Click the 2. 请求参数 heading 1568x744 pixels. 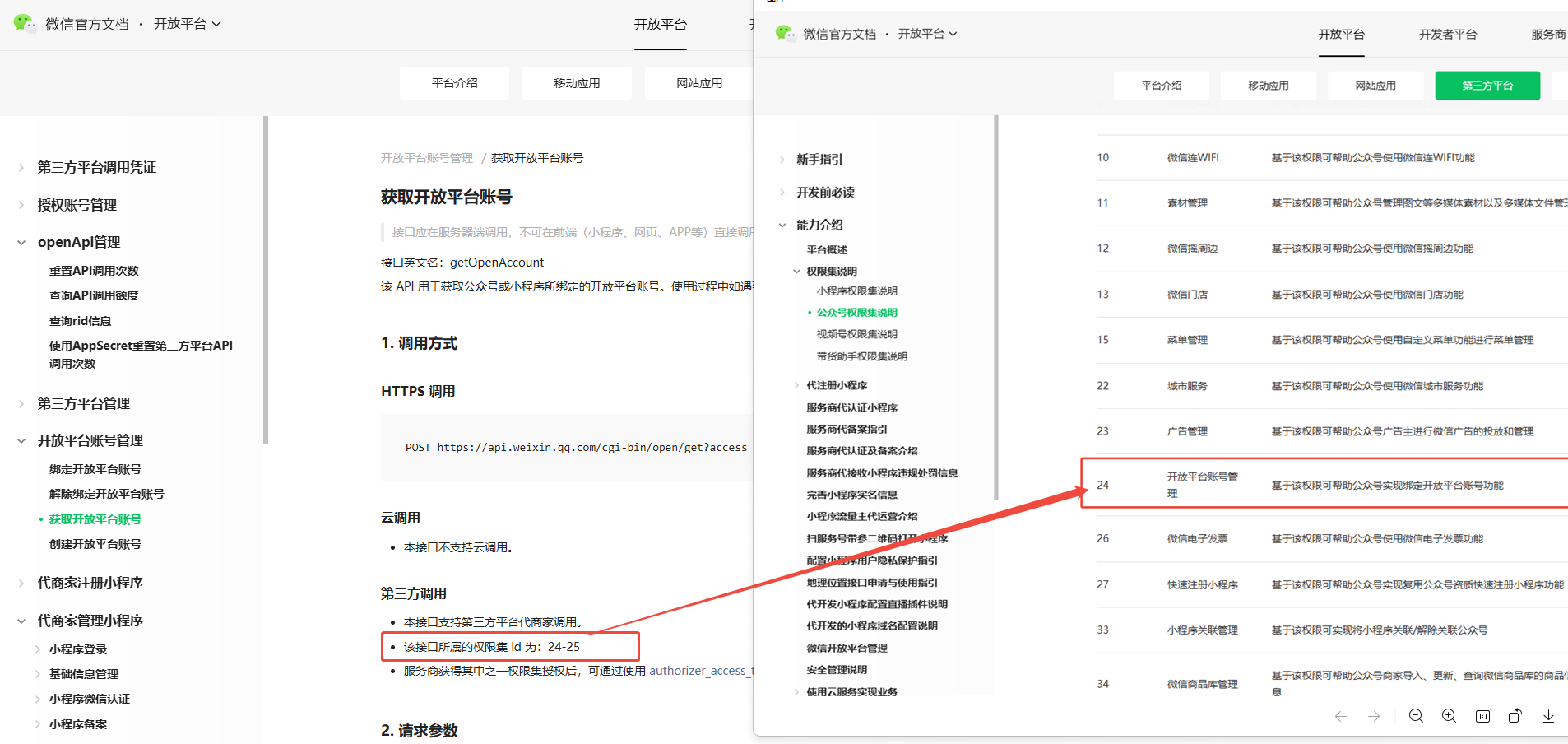pyautogui.click(x=420, y=731)
